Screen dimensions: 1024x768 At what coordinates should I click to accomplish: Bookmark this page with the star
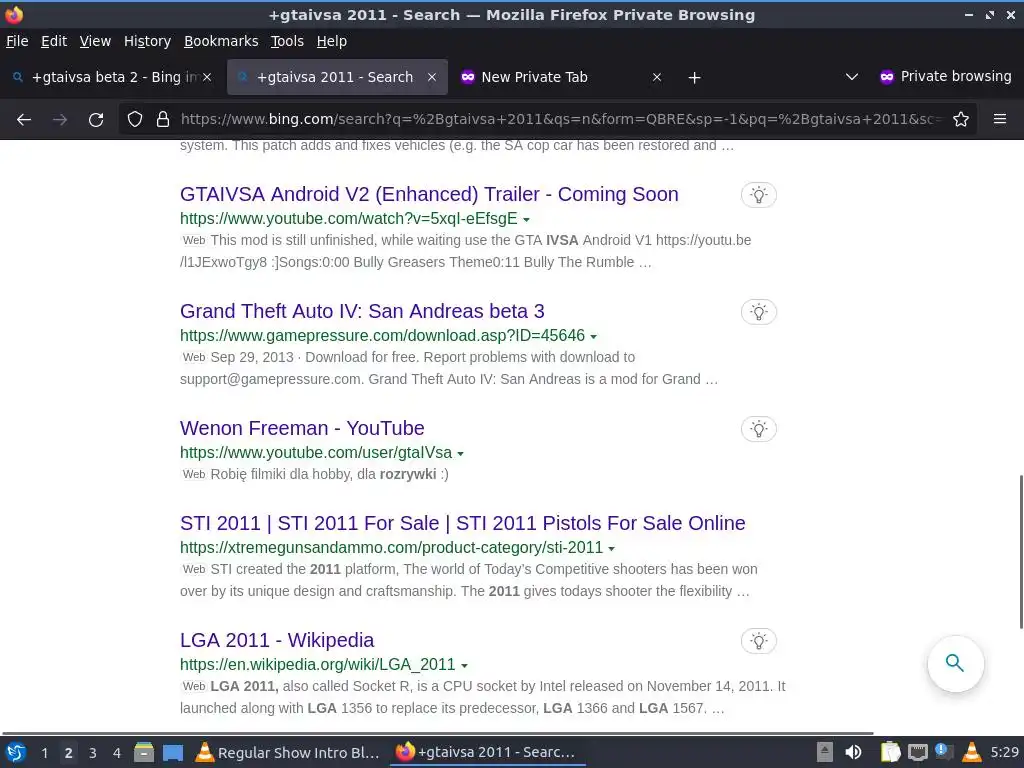pos(961,120)
